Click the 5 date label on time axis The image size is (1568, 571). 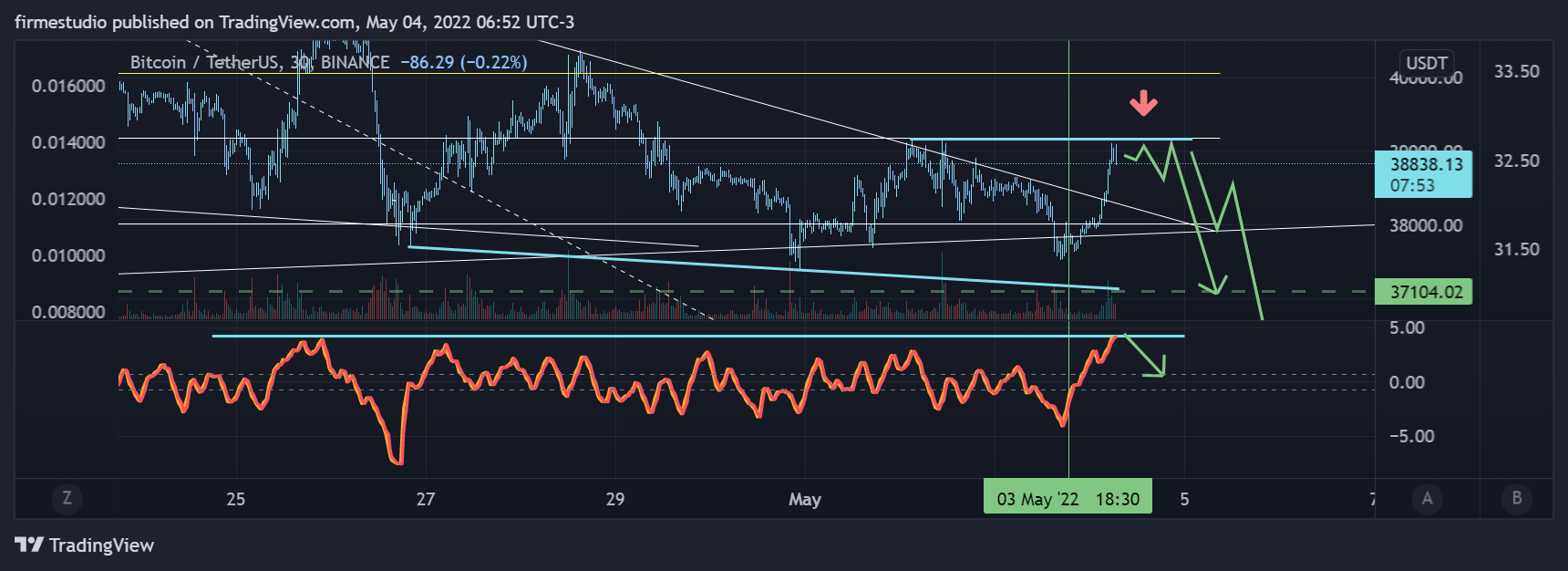1184,499
